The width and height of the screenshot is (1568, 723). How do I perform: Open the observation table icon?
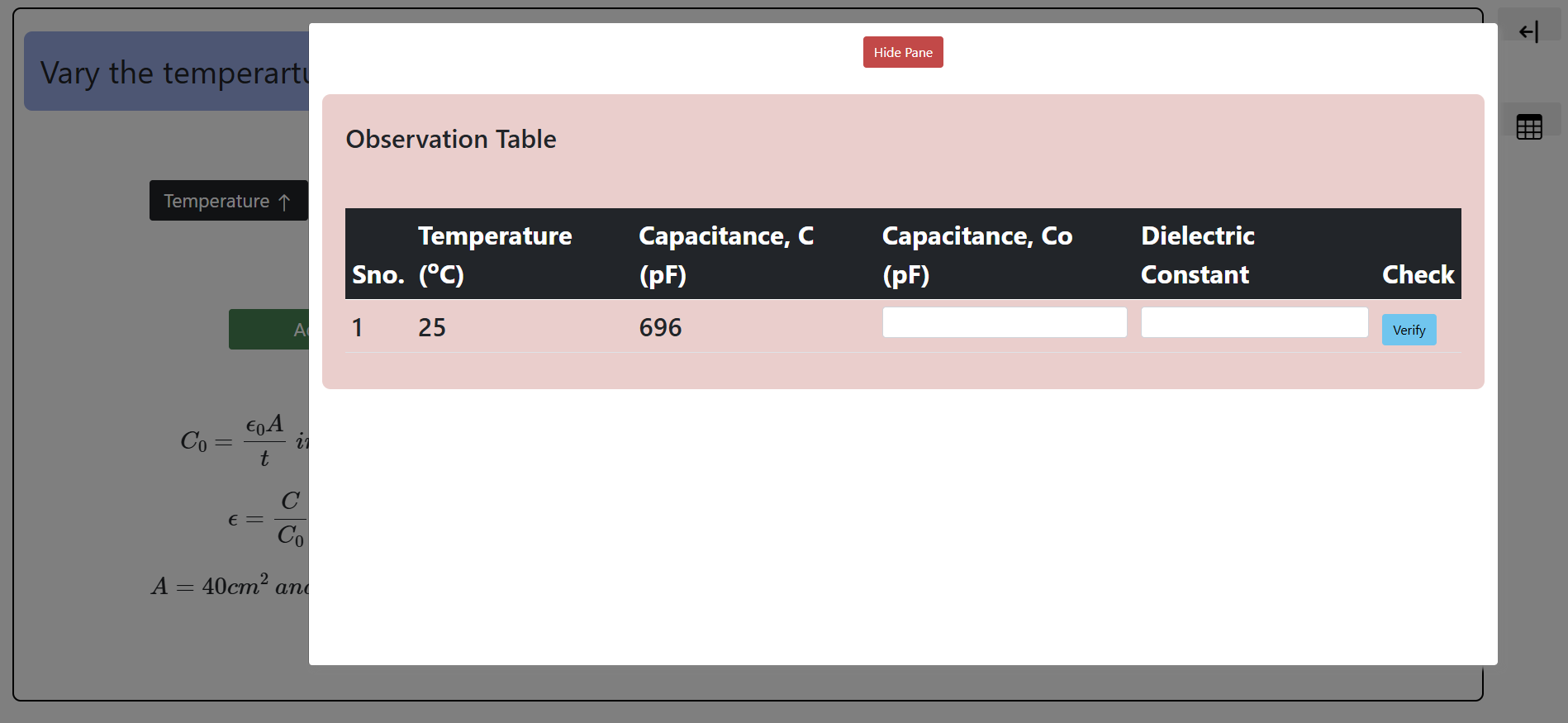click(1528, 126)
